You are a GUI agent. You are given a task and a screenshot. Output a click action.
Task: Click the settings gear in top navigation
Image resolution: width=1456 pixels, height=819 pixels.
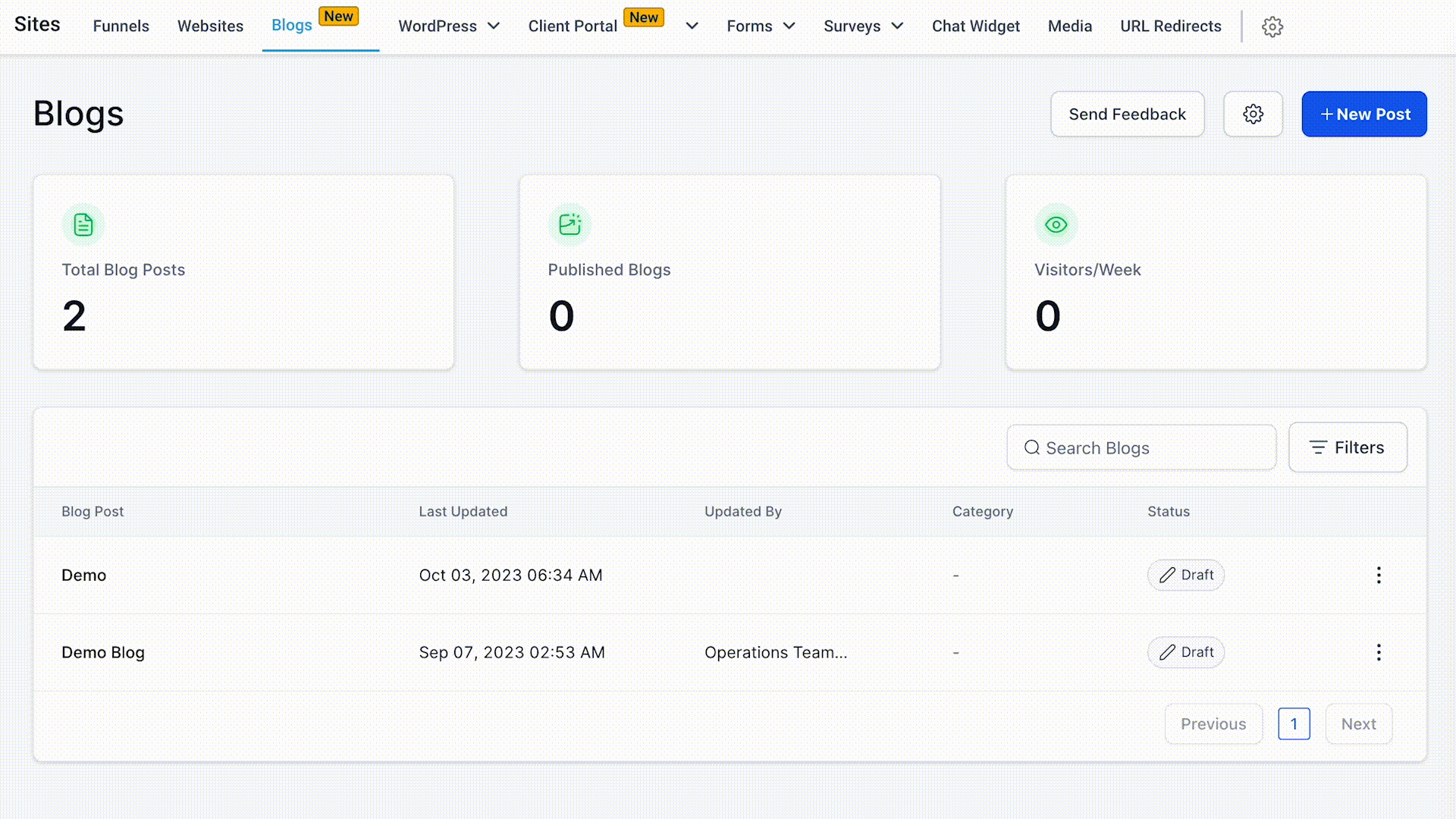(1272, 27)
